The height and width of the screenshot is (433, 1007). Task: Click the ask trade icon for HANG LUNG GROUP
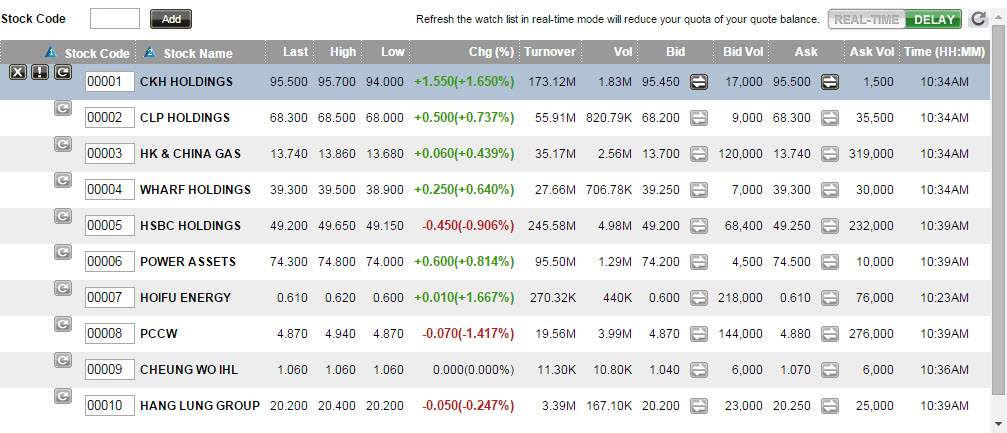[x=830, y=405]
